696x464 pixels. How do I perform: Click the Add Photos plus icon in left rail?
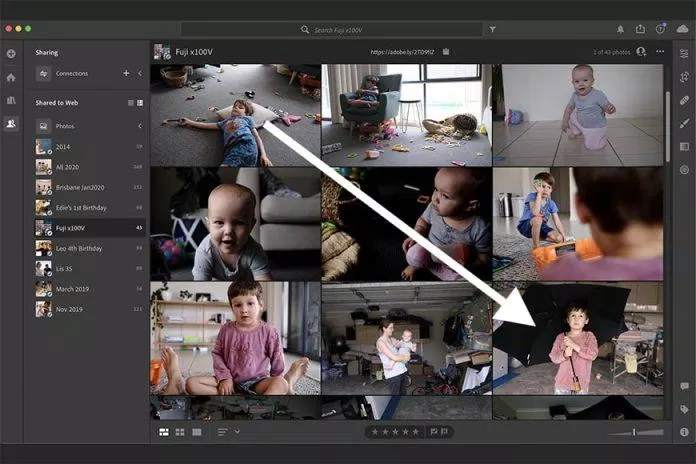pyautogui.click(x=11, y=54)
